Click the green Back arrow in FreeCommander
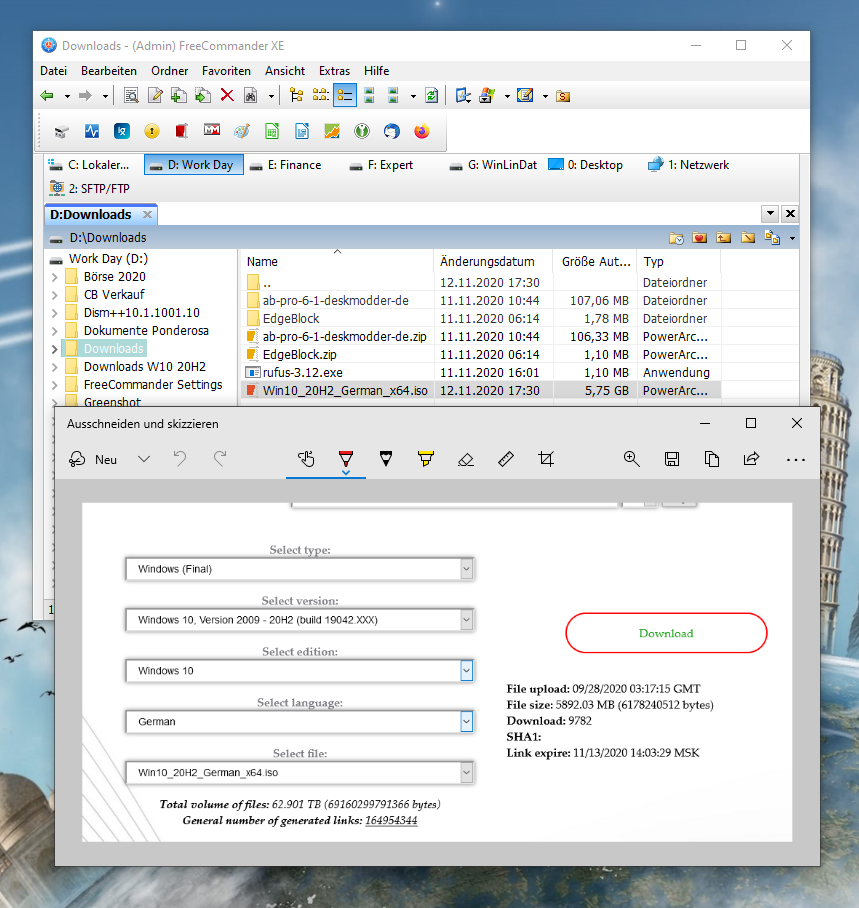The height and width of the screenshot is (908, 859). tap(47, 96)
